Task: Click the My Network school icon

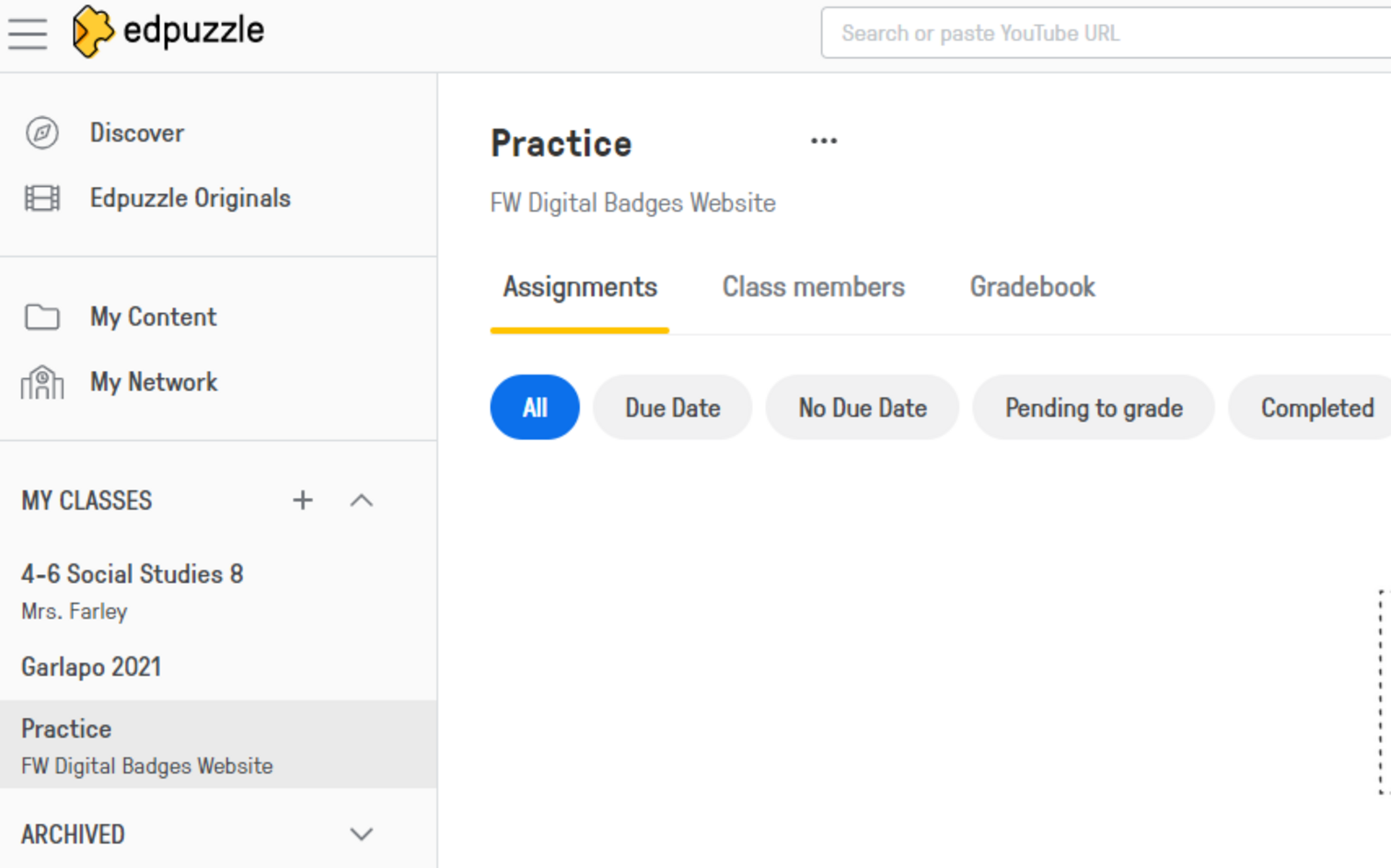Action: [x=42, y=382]
